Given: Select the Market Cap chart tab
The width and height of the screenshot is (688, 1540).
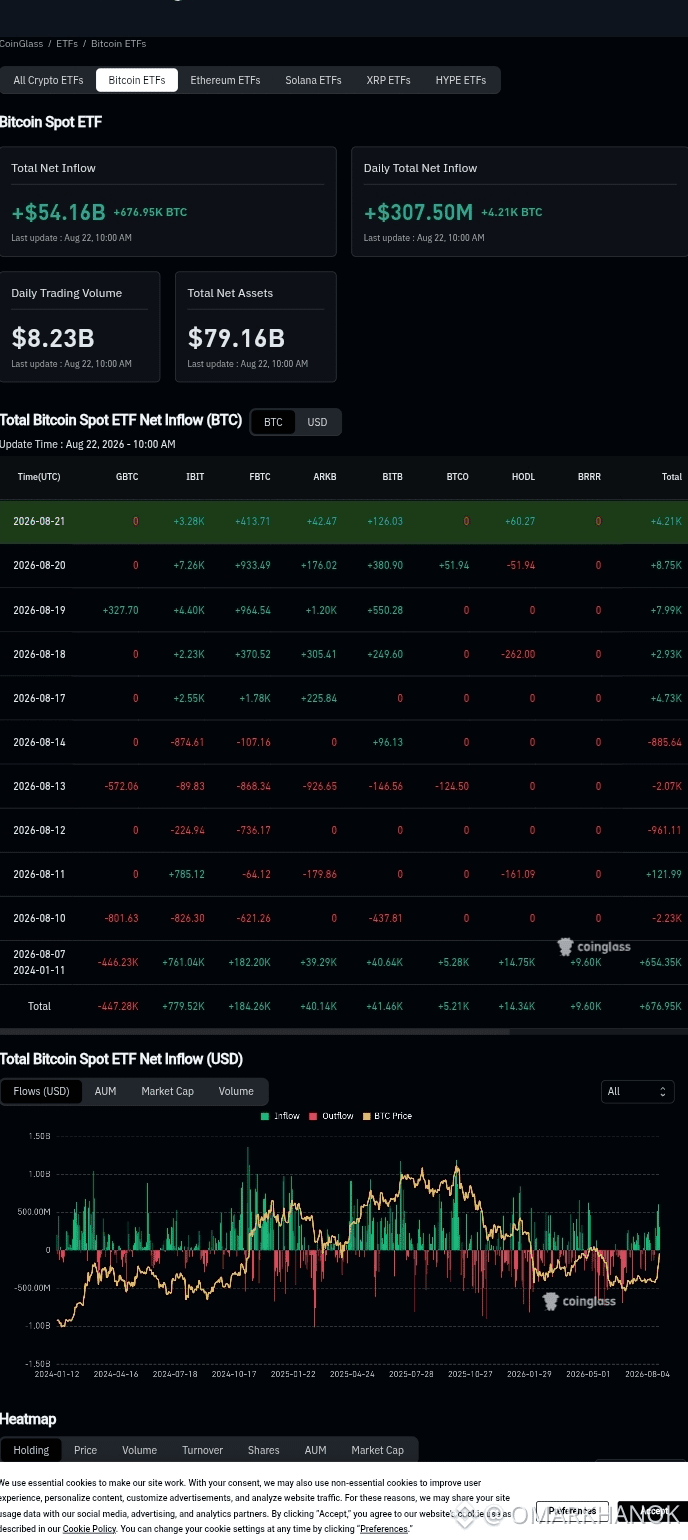Looking at the screenshot, I should click(x=167, y=1091).
